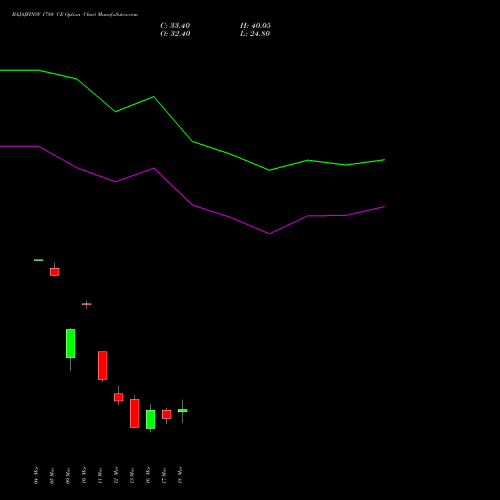Select the green candle for 16 Mar
This screenshot has width=500, height=500.
tap(151, 419)
